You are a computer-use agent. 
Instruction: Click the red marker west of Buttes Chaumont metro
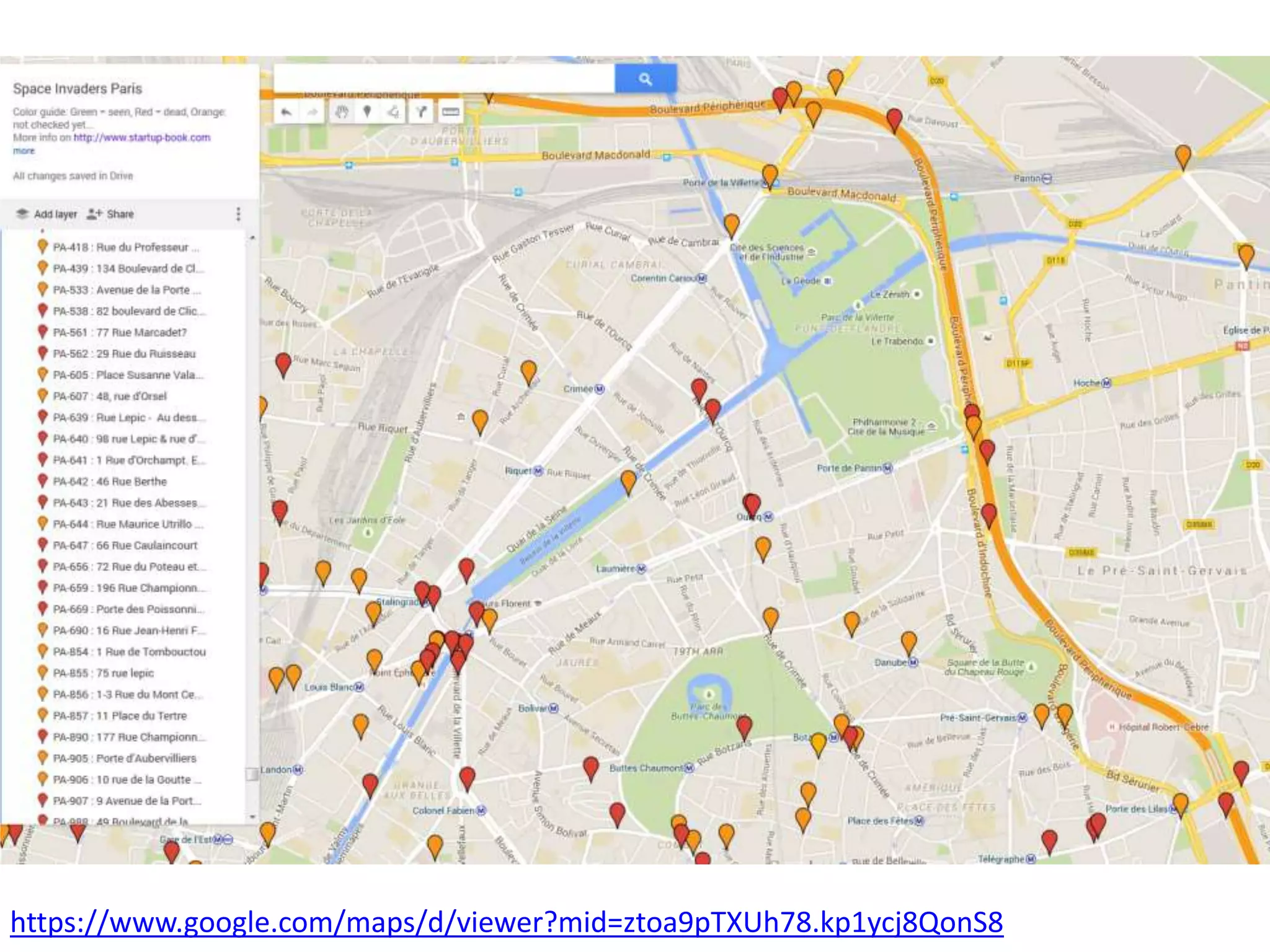(591, 769)
